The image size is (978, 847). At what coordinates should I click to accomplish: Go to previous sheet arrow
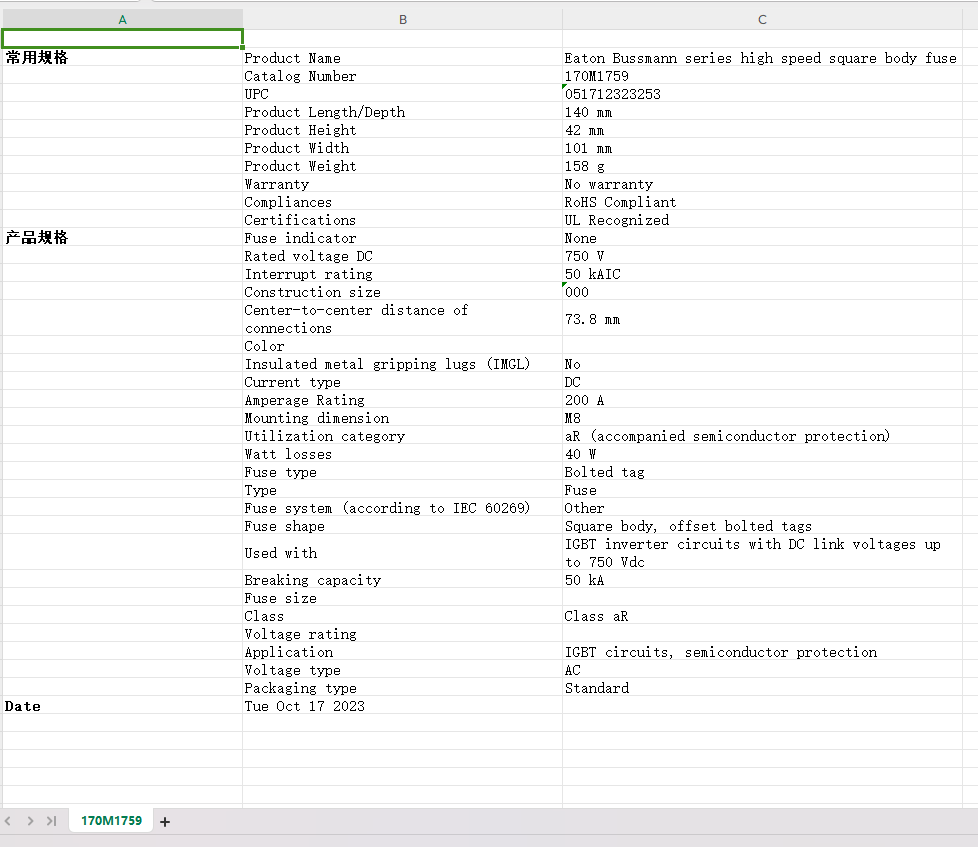pyautogui.click(x=7, y=821)
